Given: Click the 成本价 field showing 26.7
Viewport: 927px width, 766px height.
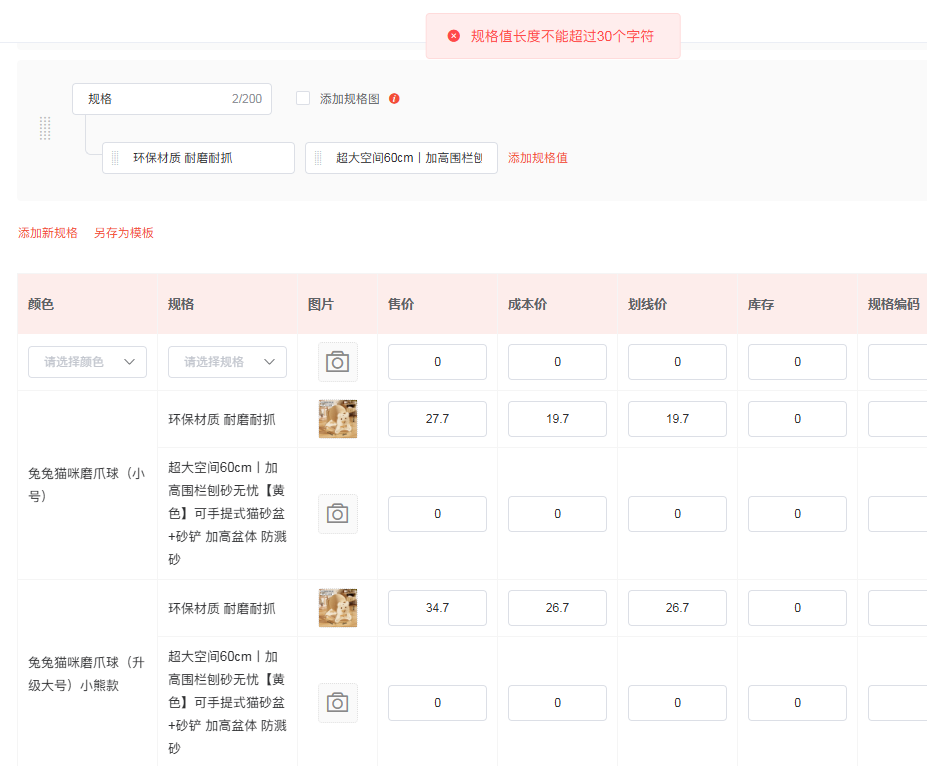Looking at the screenshot, I should coord(557,608).
